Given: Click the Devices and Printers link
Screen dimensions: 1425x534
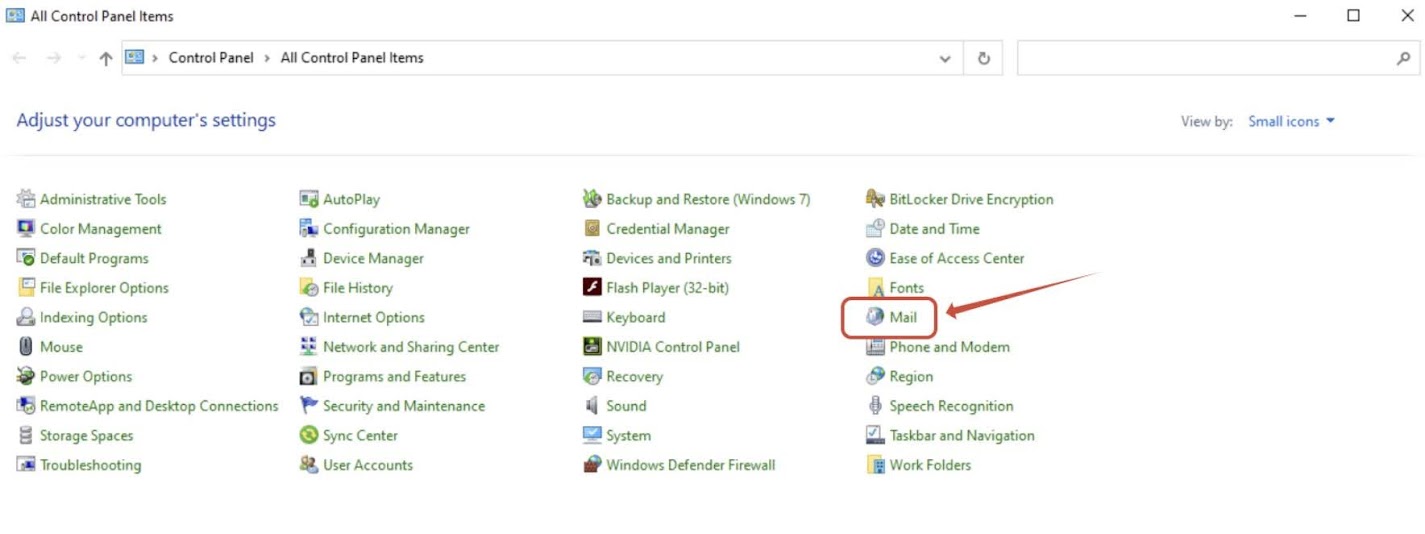Looking at the screenshot, I should (669, 258).
